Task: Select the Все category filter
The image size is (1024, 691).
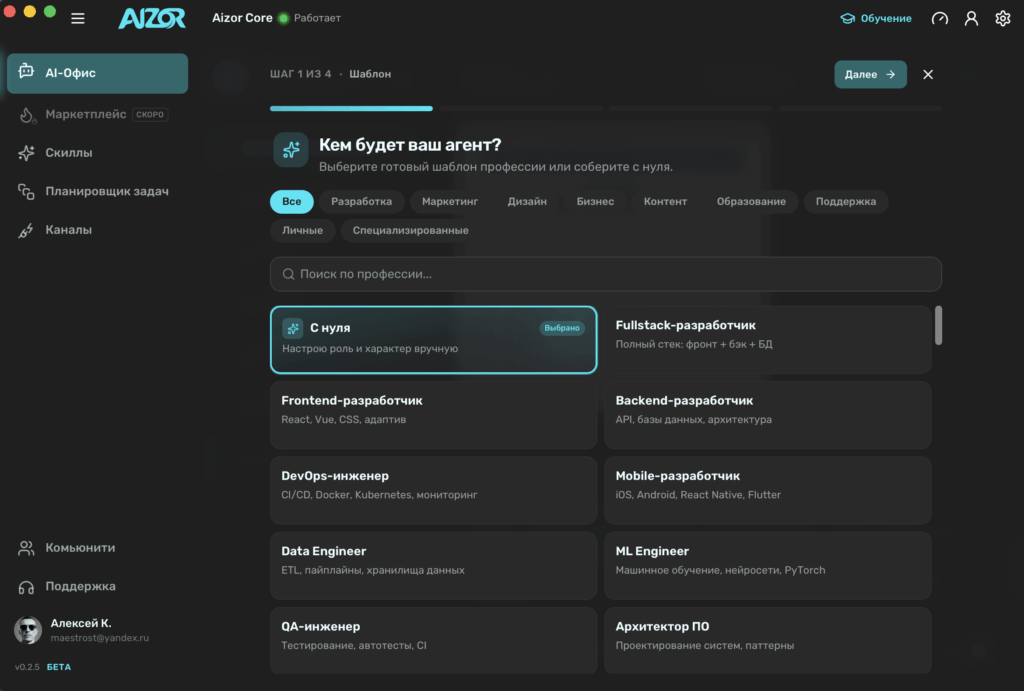Action: pyautogui.click(x=292, y=201)
